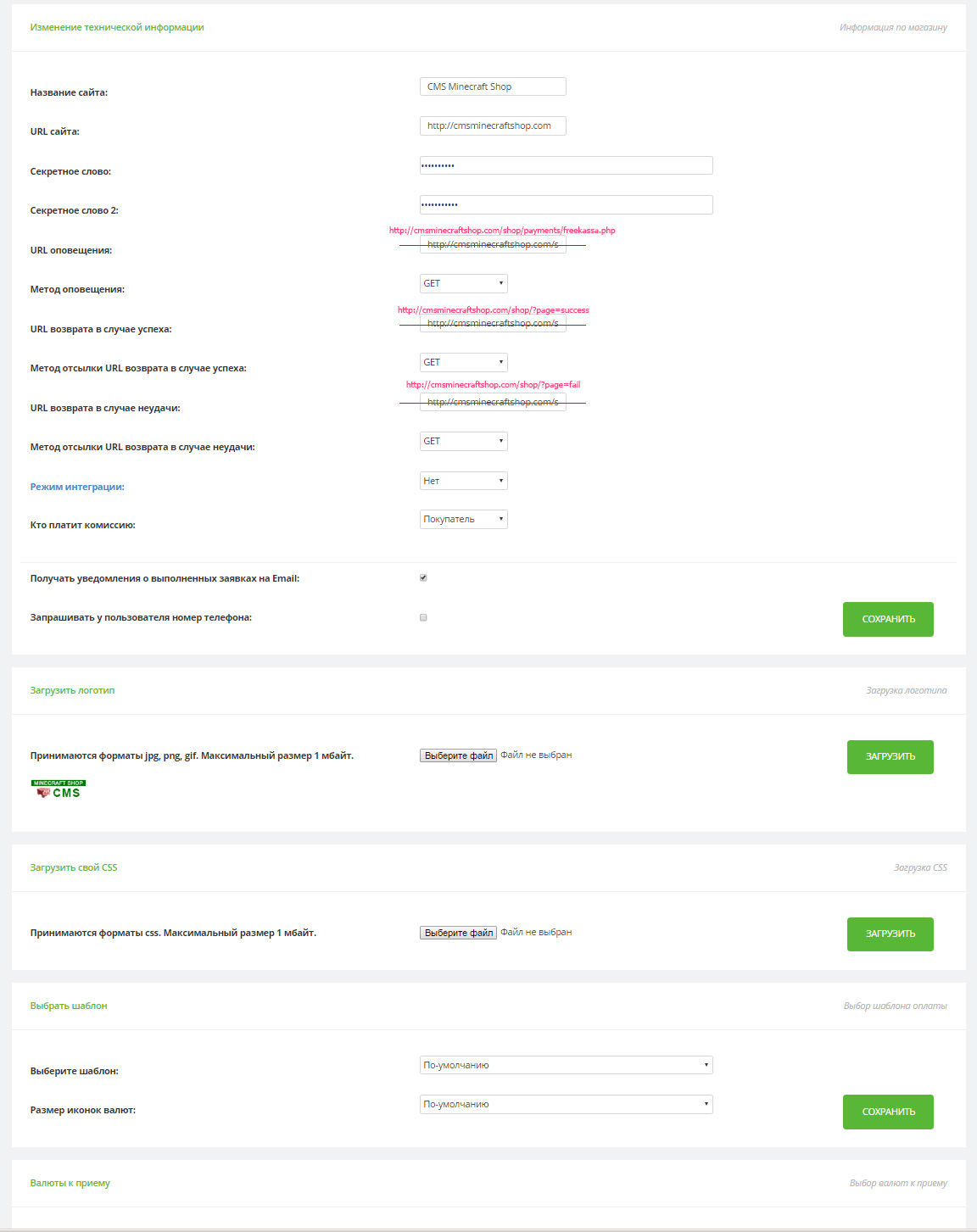Click the first secret word password field

566,165
